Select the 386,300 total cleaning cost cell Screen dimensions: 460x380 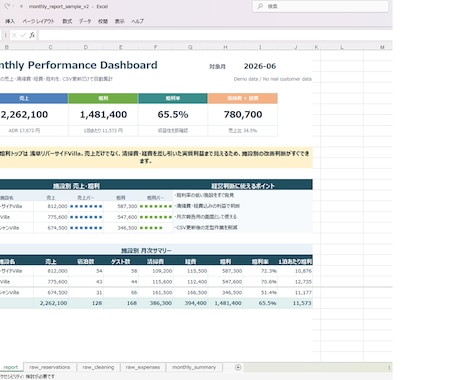point(156,303)
